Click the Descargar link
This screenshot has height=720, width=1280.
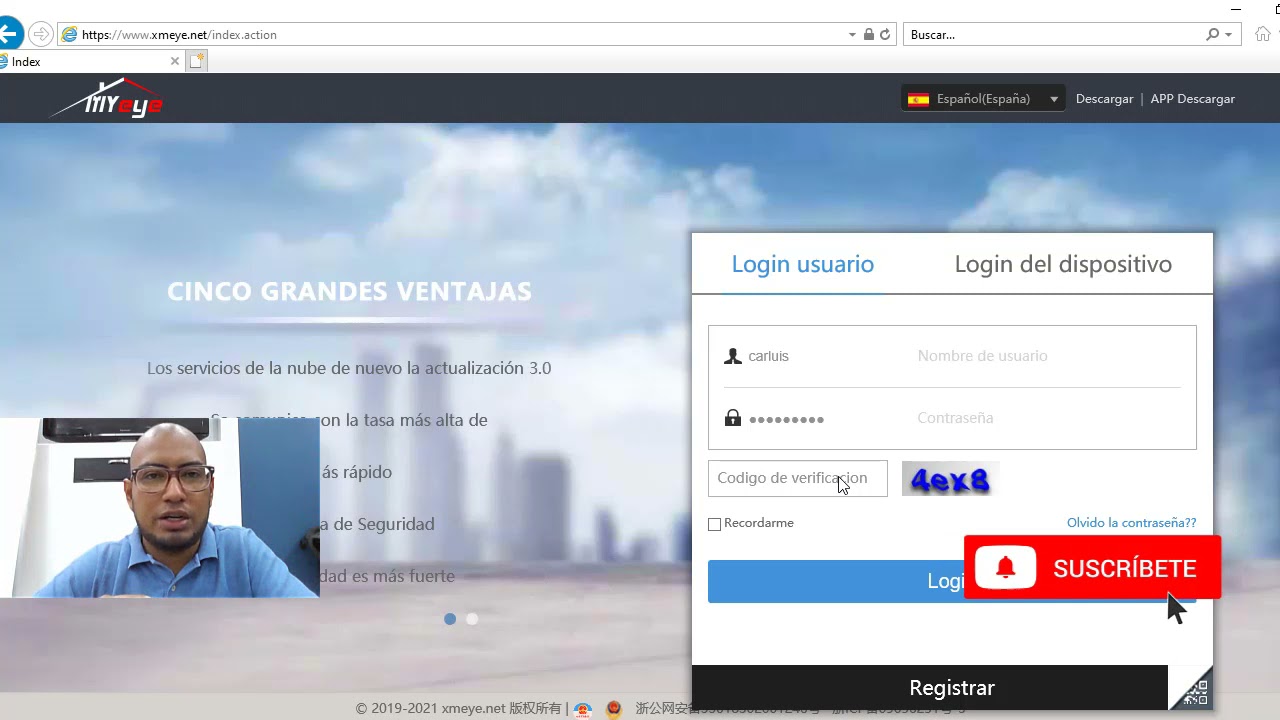[x=1104, y=98]
